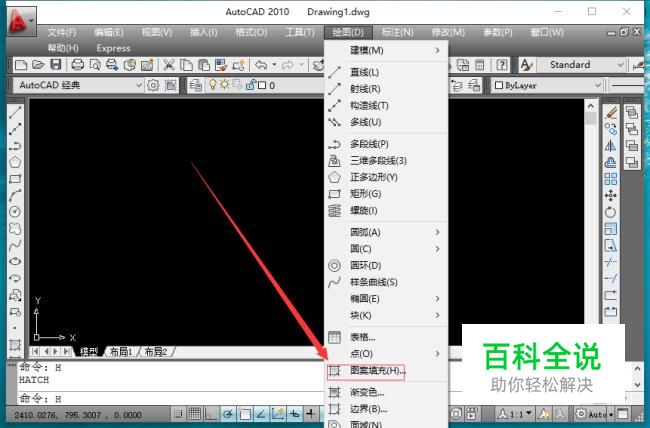Click the Workspace Settings gear icon

[153, 85]
